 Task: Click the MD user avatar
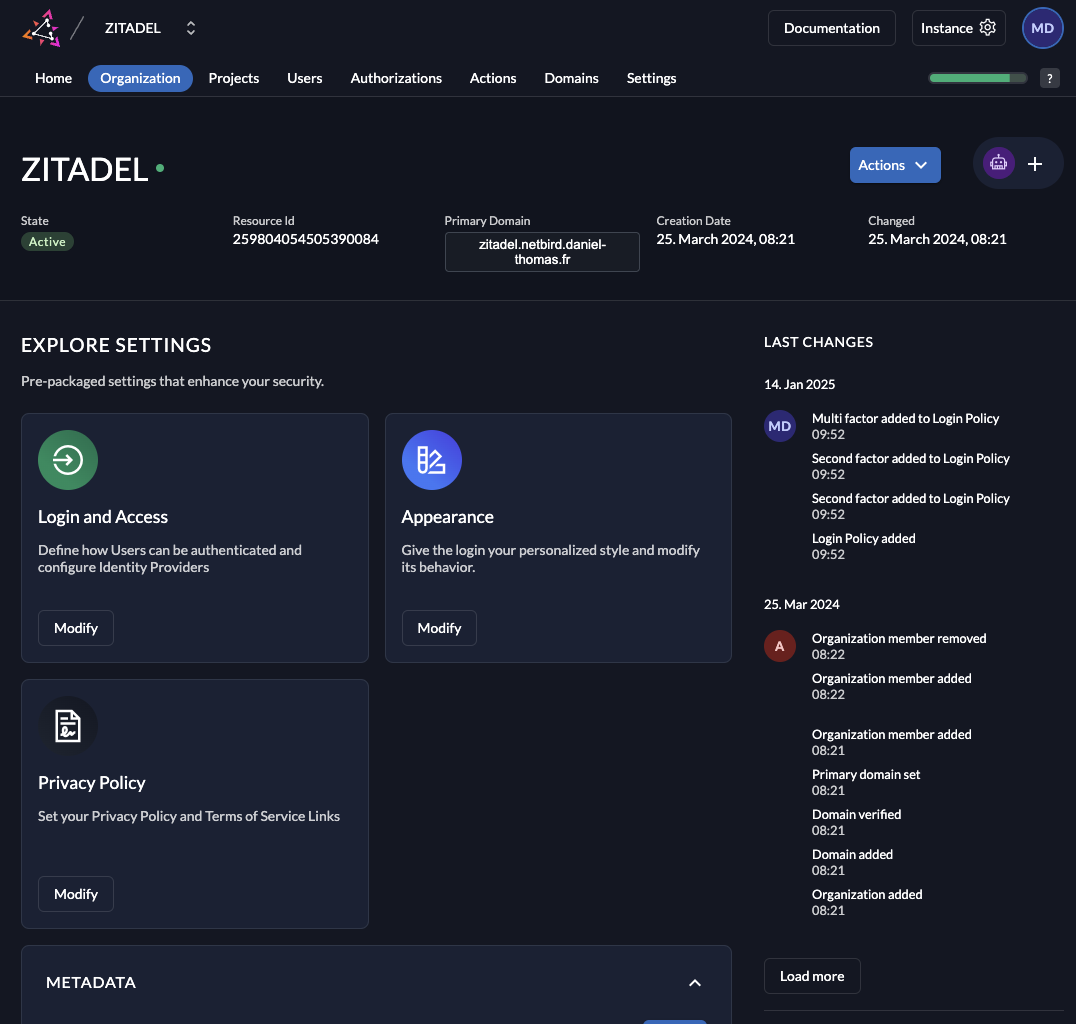(1042, 27)
